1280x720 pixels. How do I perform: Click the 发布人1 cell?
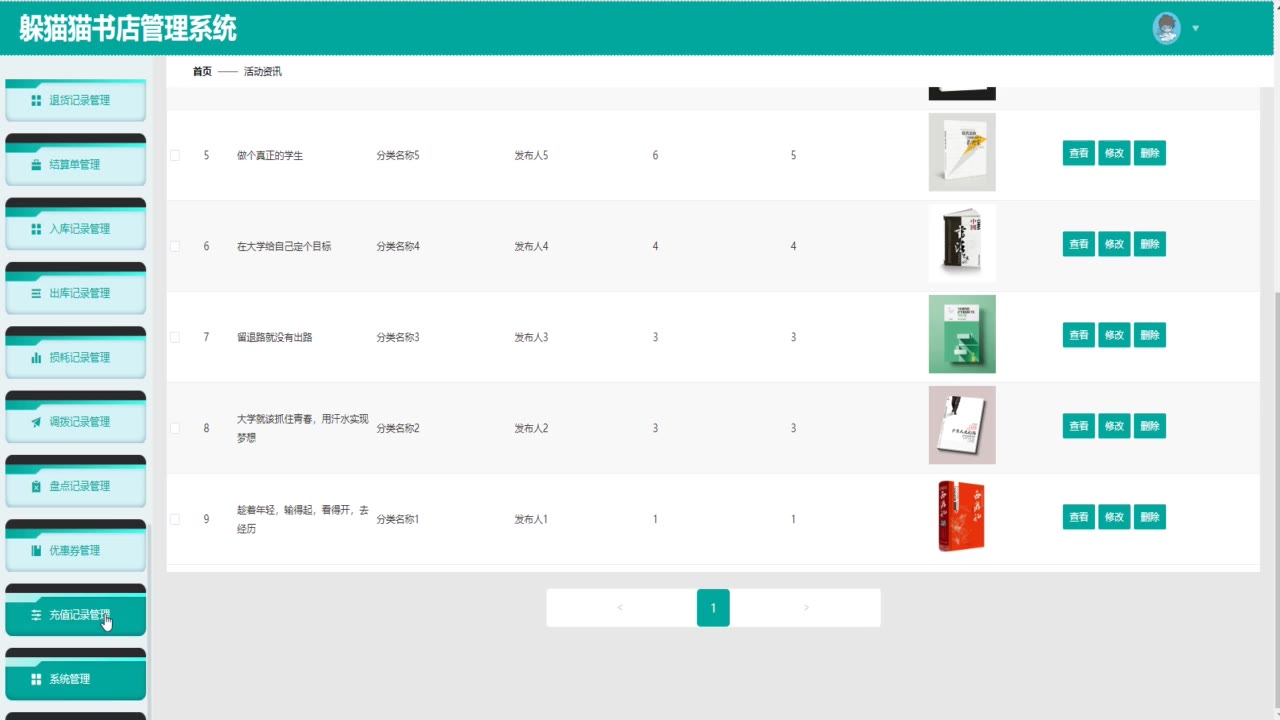531,519
